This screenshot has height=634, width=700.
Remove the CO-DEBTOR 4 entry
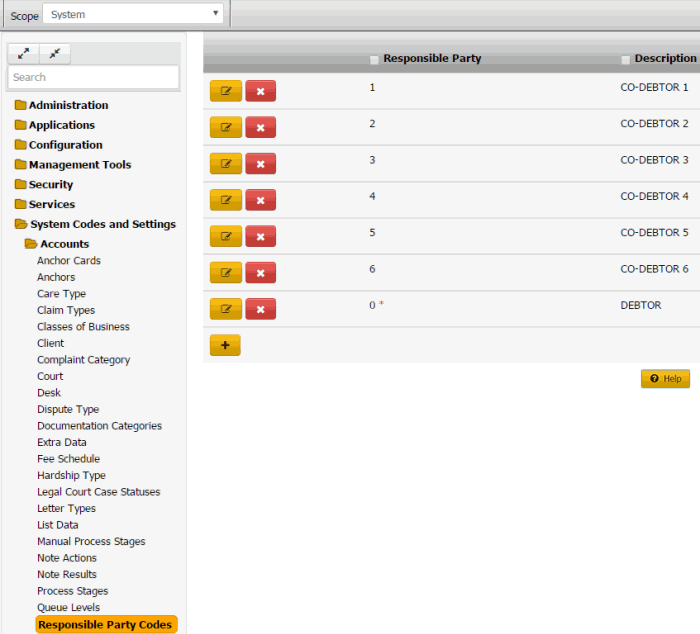pyautogui.click(x=260, y=200)
